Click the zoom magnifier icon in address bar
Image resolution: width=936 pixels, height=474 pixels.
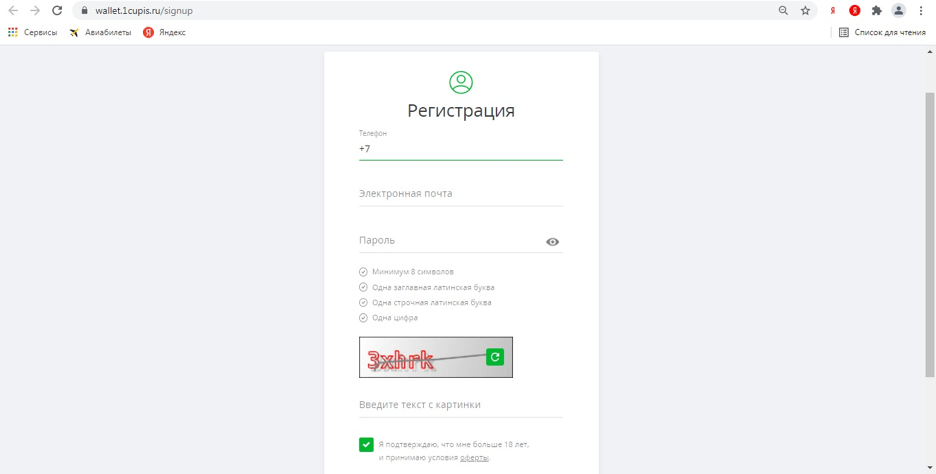click(783, 10)
